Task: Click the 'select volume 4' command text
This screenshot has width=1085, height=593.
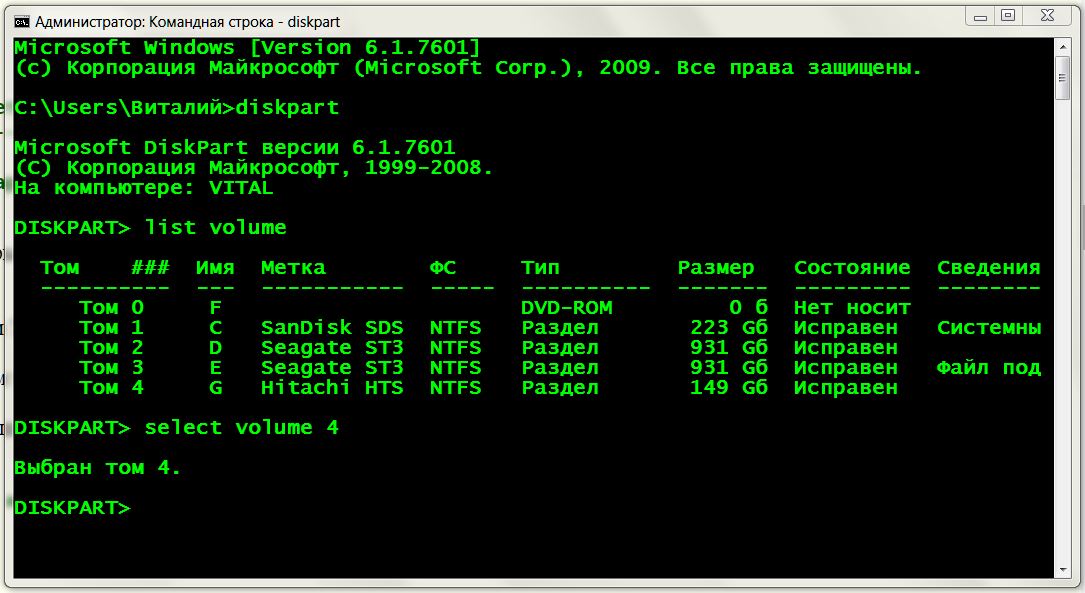Action: click(x=241, y=428)
